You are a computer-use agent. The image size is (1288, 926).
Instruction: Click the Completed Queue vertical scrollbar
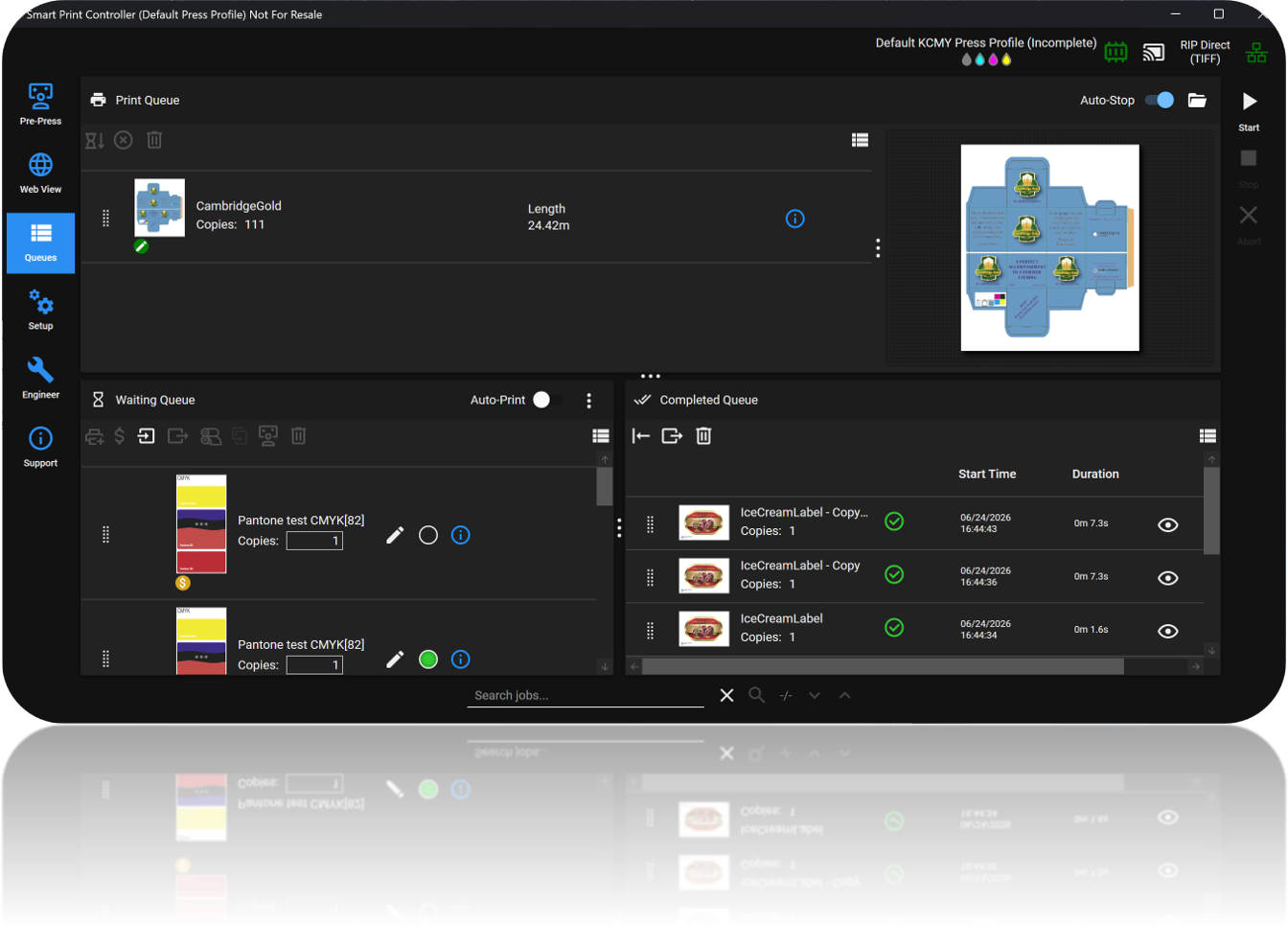(1211, 511)
